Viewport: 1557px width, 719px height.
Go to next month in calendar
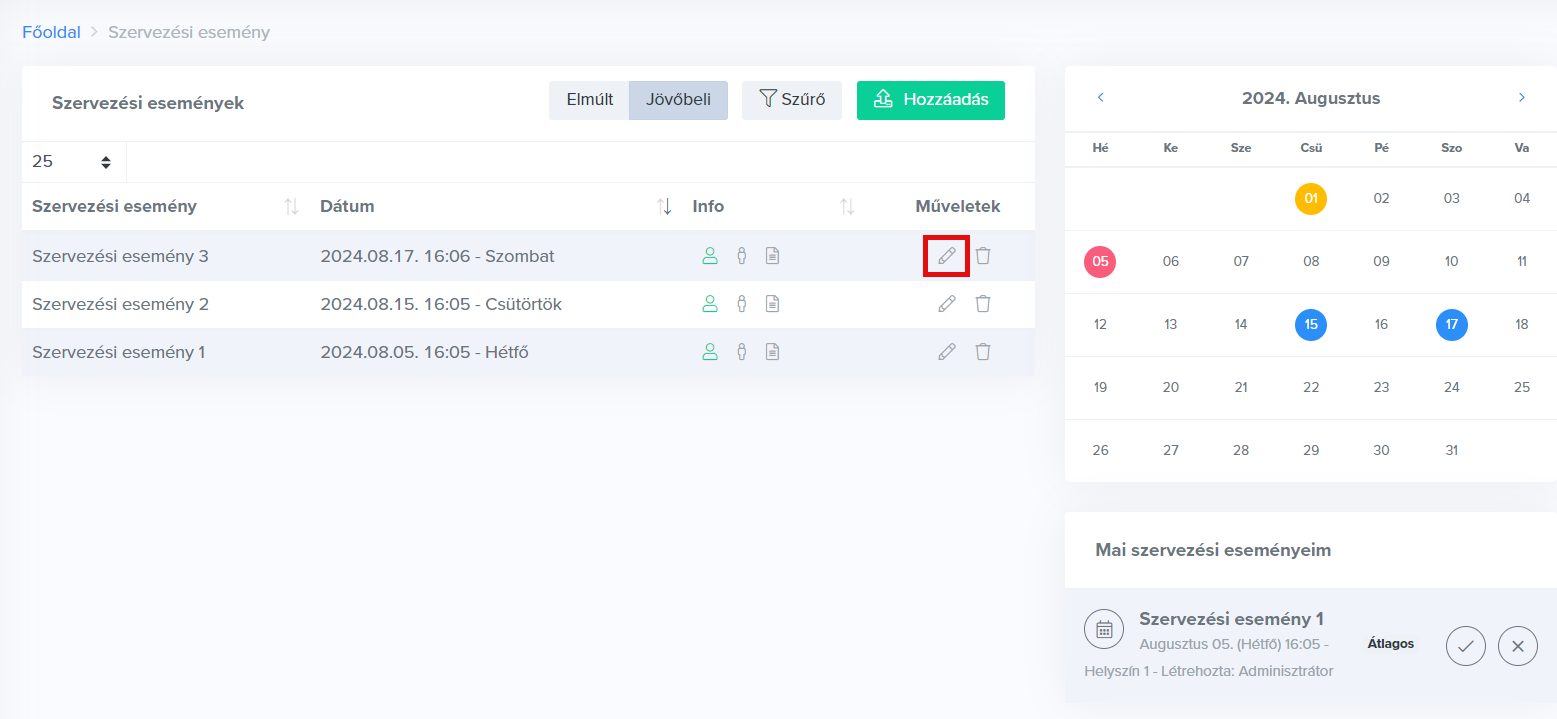(x=1522, y=98)
